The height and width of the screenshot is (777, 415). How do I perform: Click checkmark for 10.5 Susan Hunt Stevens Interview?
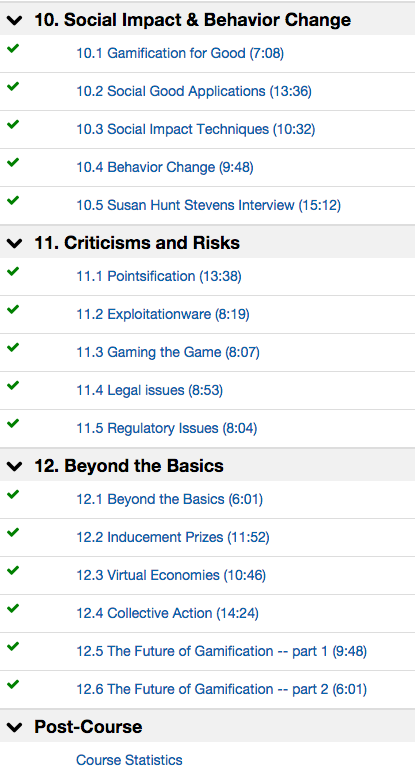coord(13,200)
